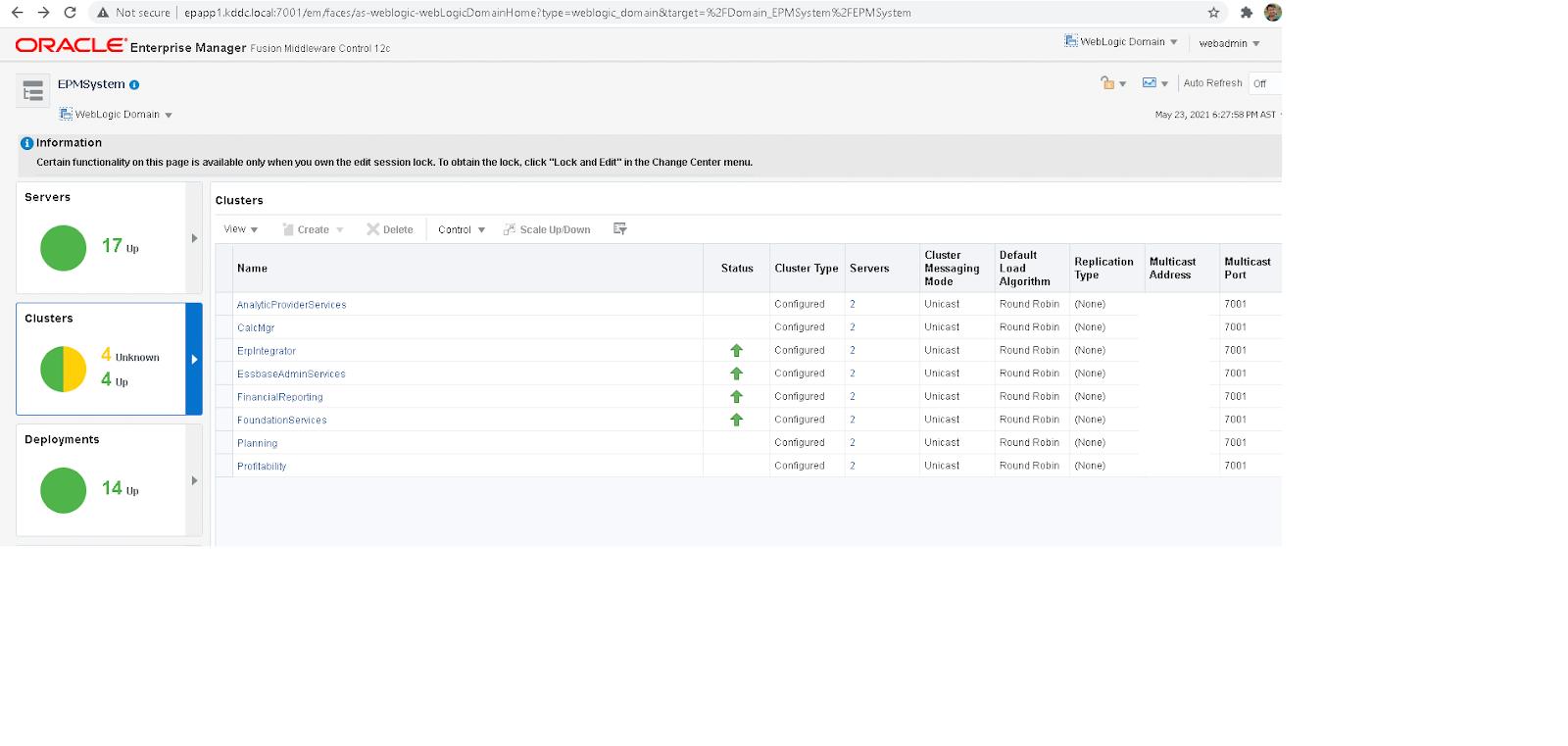This screenshot has height=746, width=1568.
Task: Expand the Servers panel arrow
Action: click(194, 238)
